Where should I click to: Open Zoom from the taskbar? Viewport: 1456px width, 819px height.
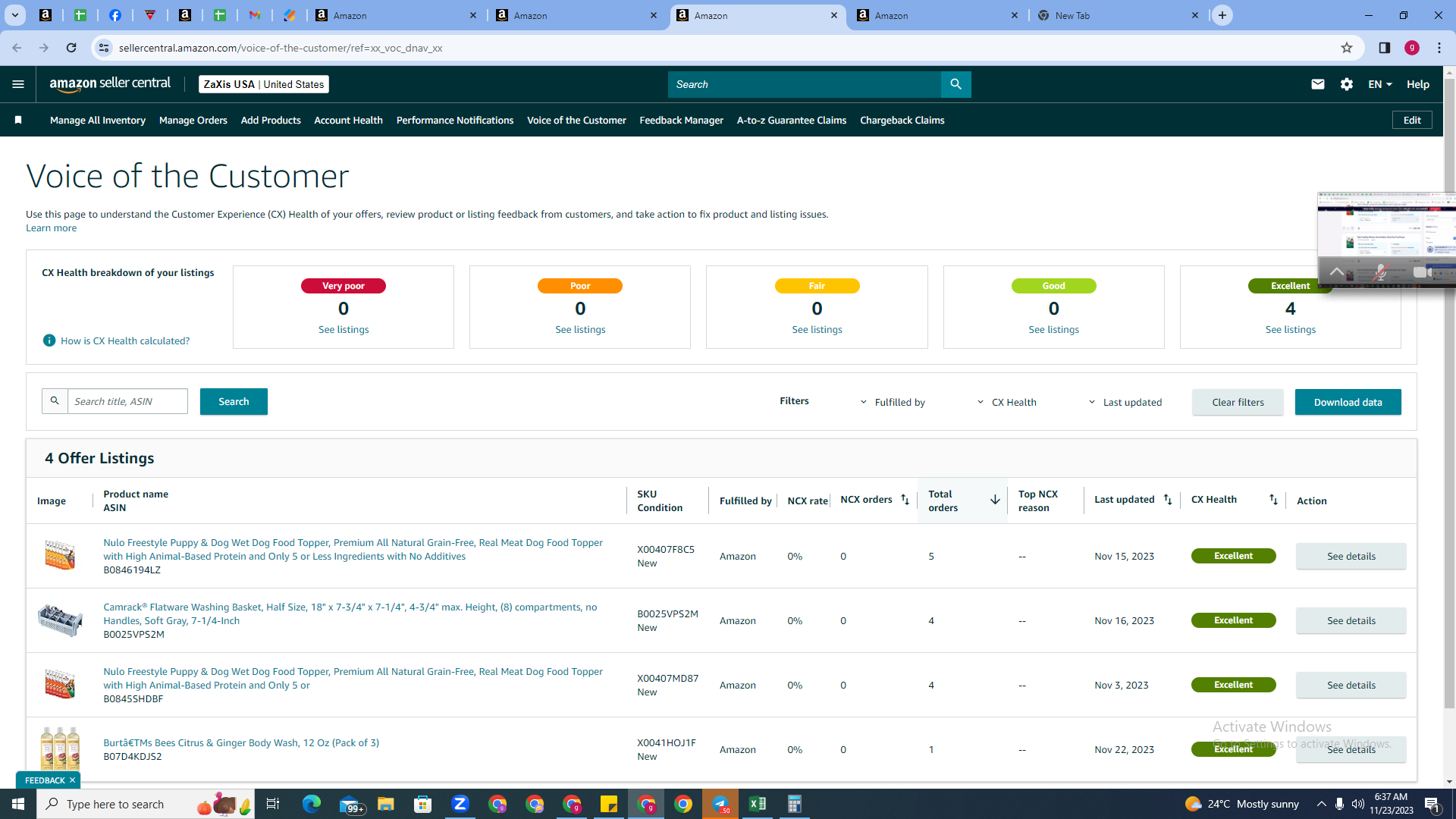(460, 804)
